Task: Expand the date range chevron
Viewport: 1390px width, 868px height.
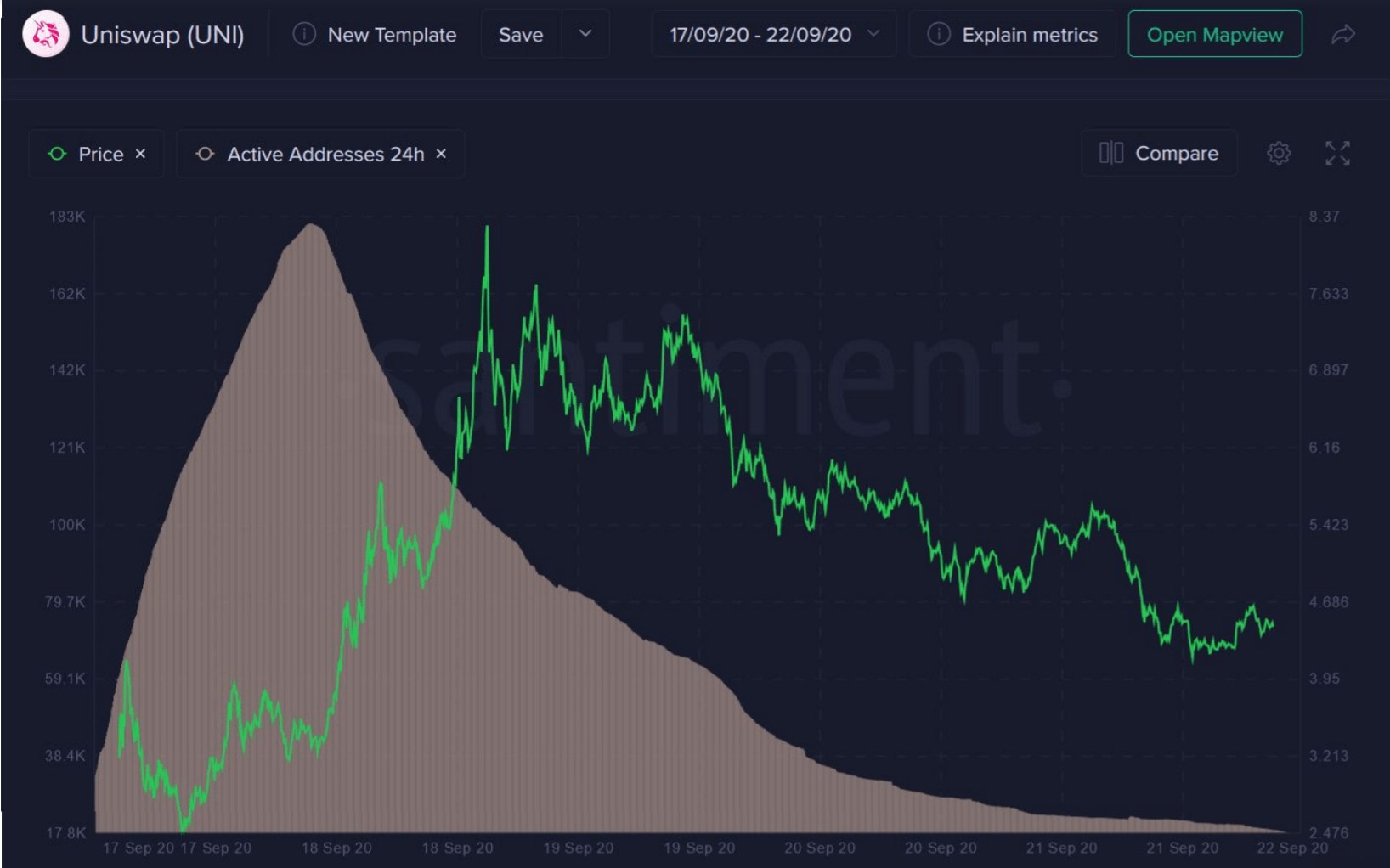Action: pyautogui.click(x=873, y=34)
